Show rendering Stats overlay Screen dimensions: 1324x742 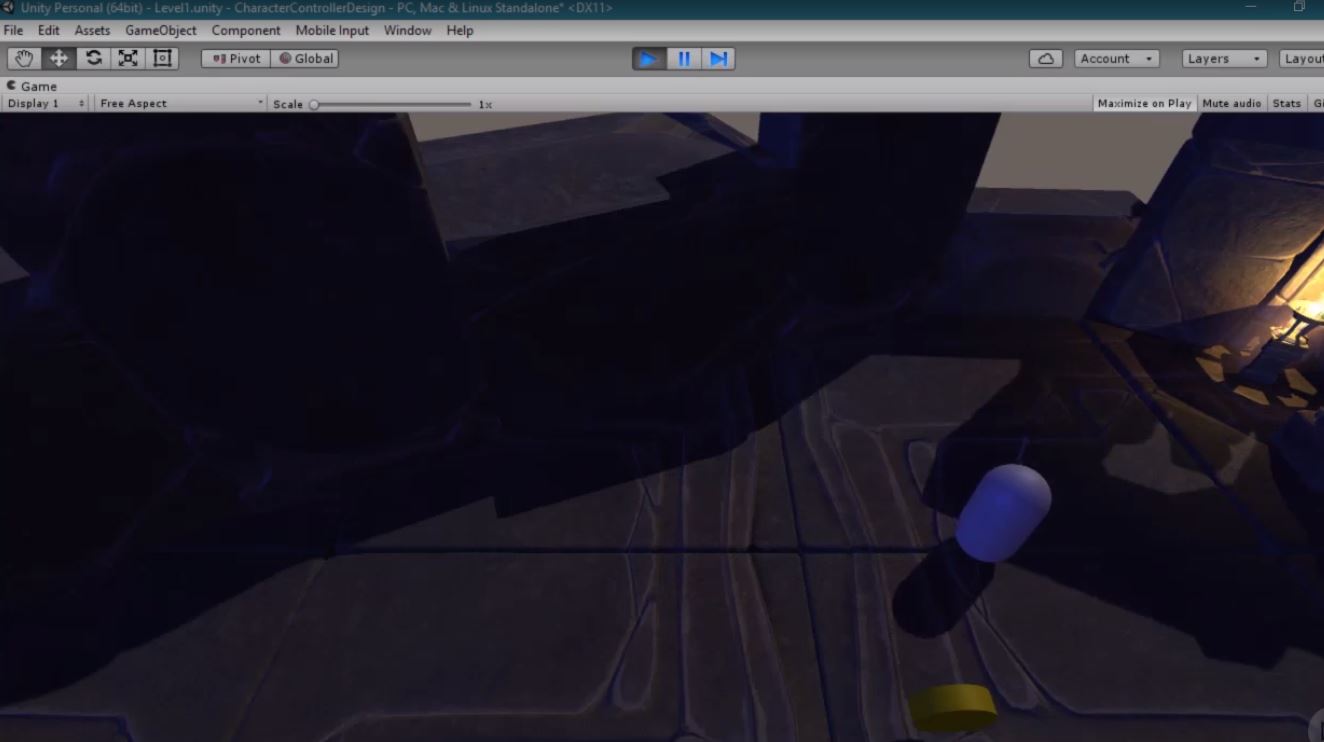1286,103
